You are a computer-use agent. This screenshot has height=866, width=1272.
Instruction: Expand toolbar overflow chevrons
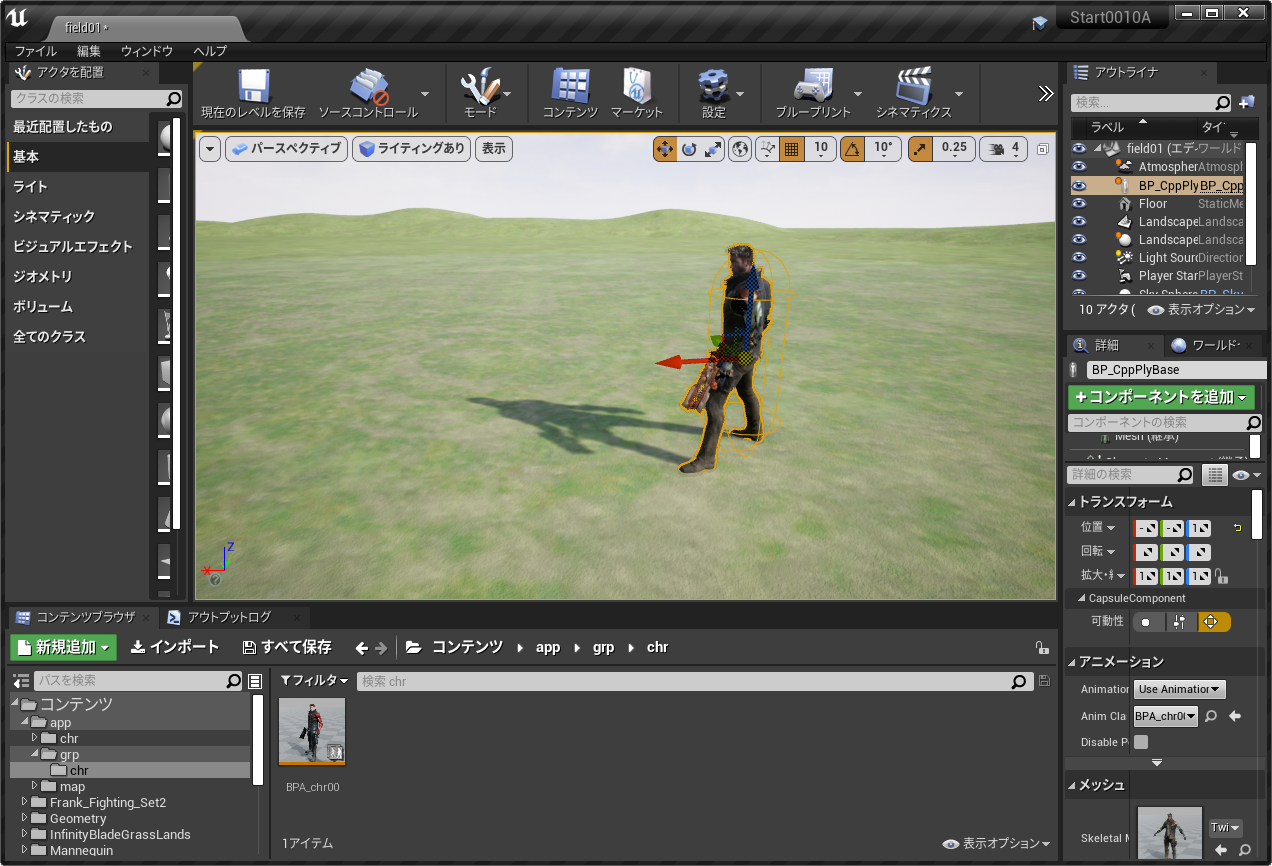coord(1046,93)
